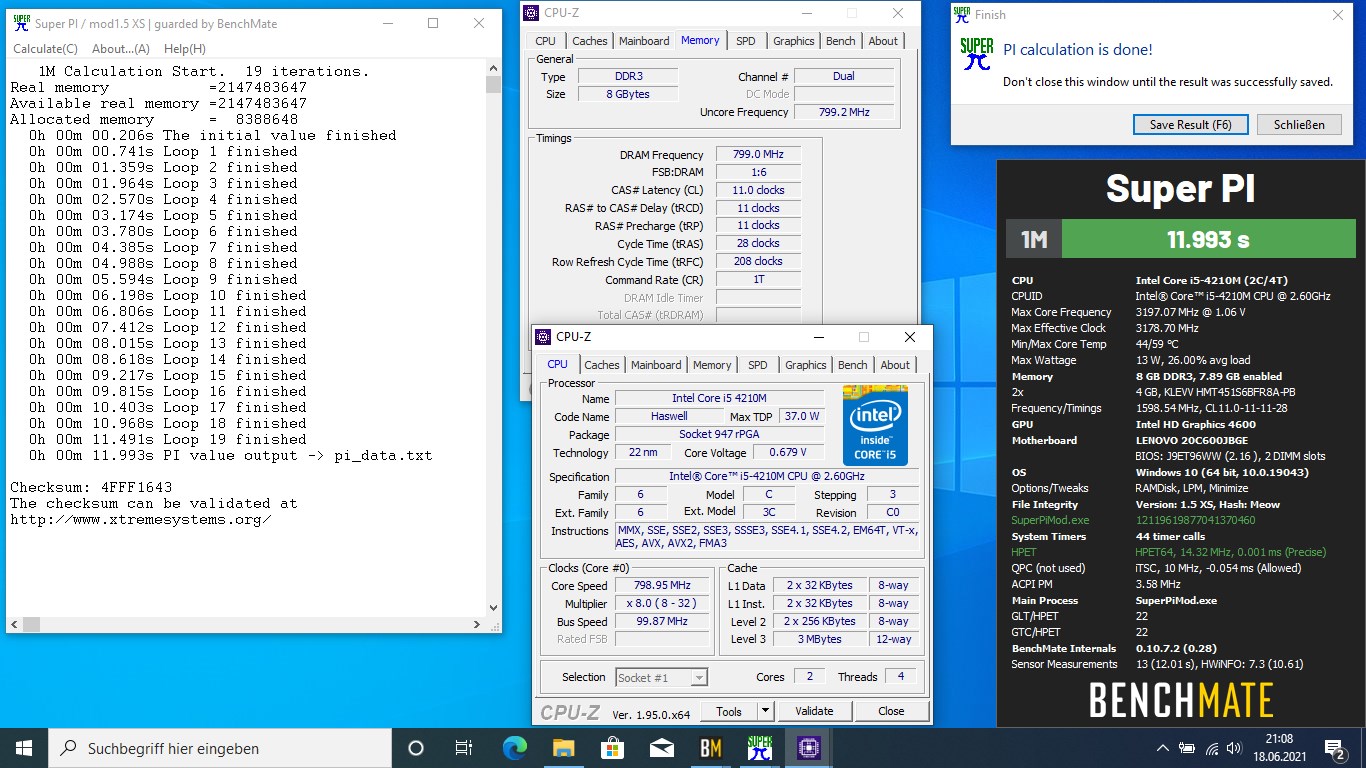Click the 11.993 s result bar in BenchMate

pos(1208,240)
